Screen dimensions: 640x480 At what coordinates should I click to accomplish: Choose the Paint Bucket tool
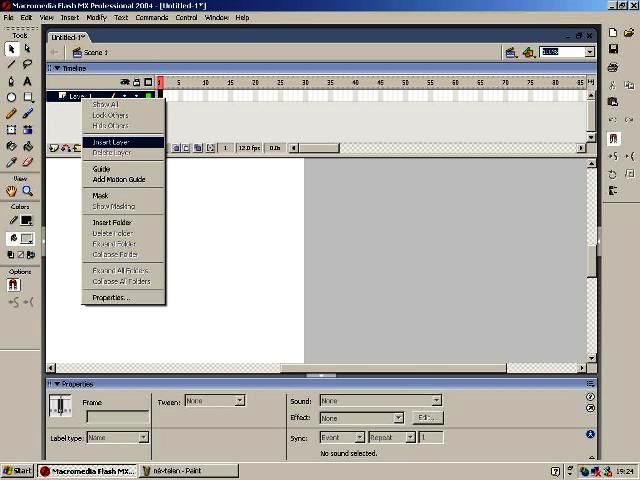coord(27,146)
